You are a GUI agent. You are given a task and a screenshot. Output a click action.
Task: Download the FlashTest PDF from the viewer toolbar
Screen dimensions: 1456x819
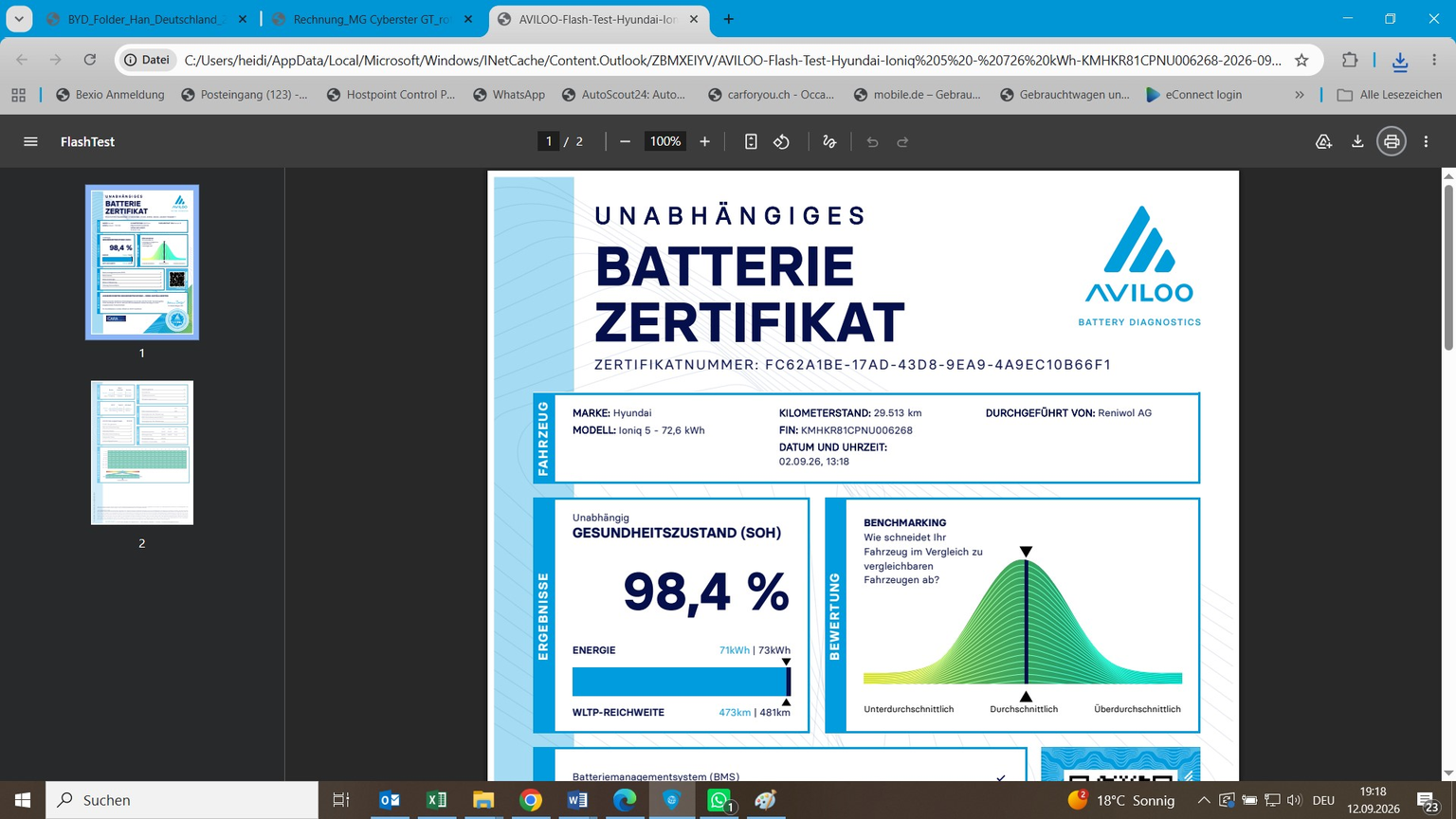point(1357,141)
